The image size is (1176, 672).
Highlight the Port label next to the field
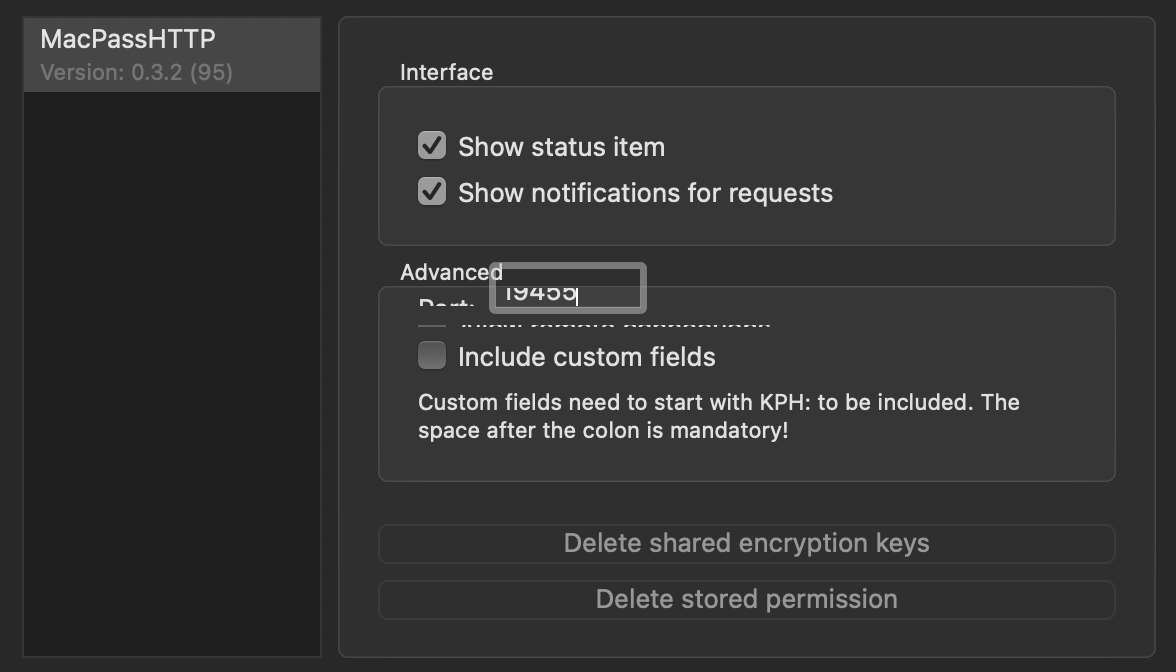pyautogui.click(x=436, y=303)
